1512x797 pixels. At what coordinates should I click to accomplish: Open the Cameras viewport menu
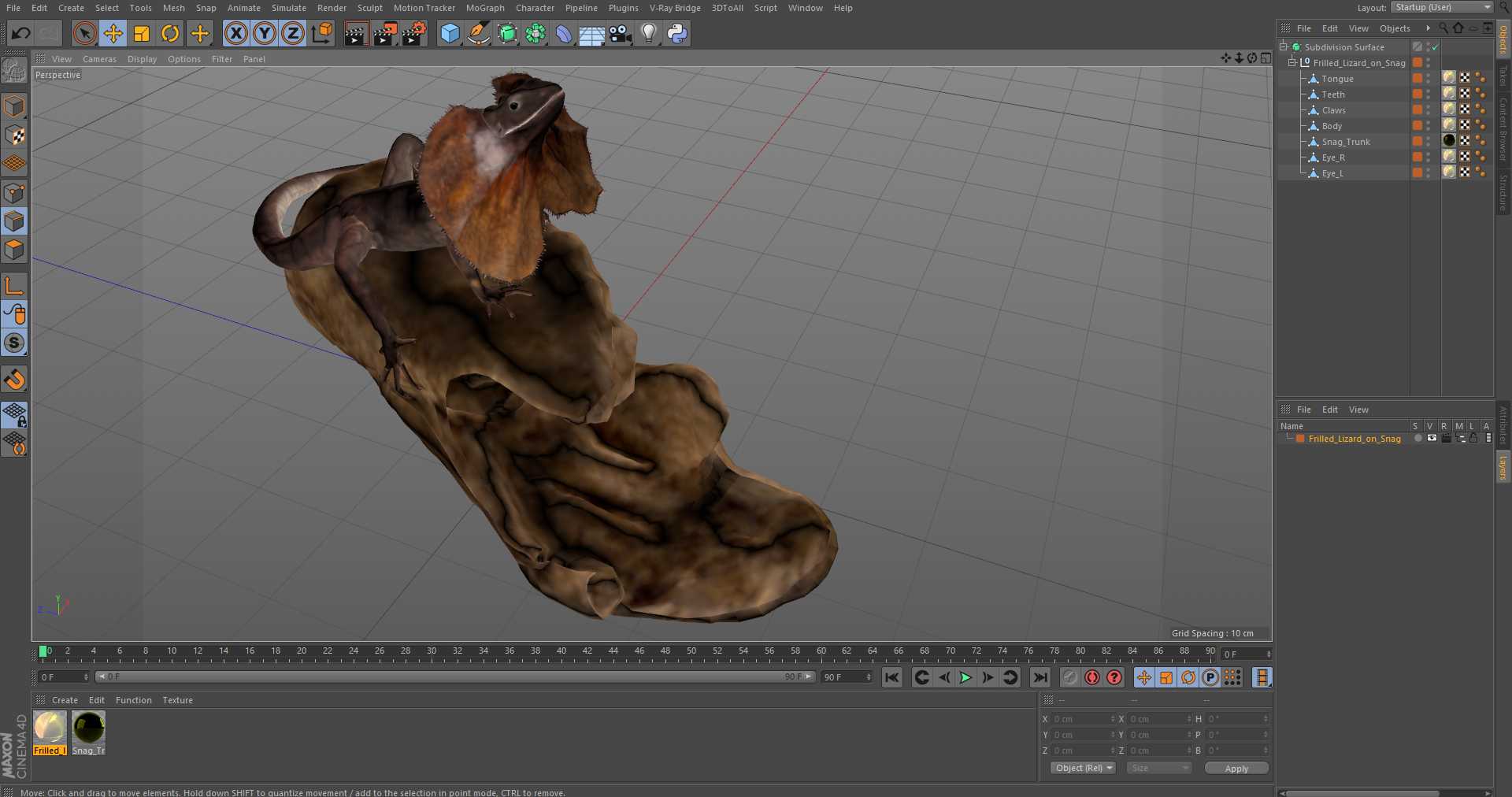[x=99, y=59]
